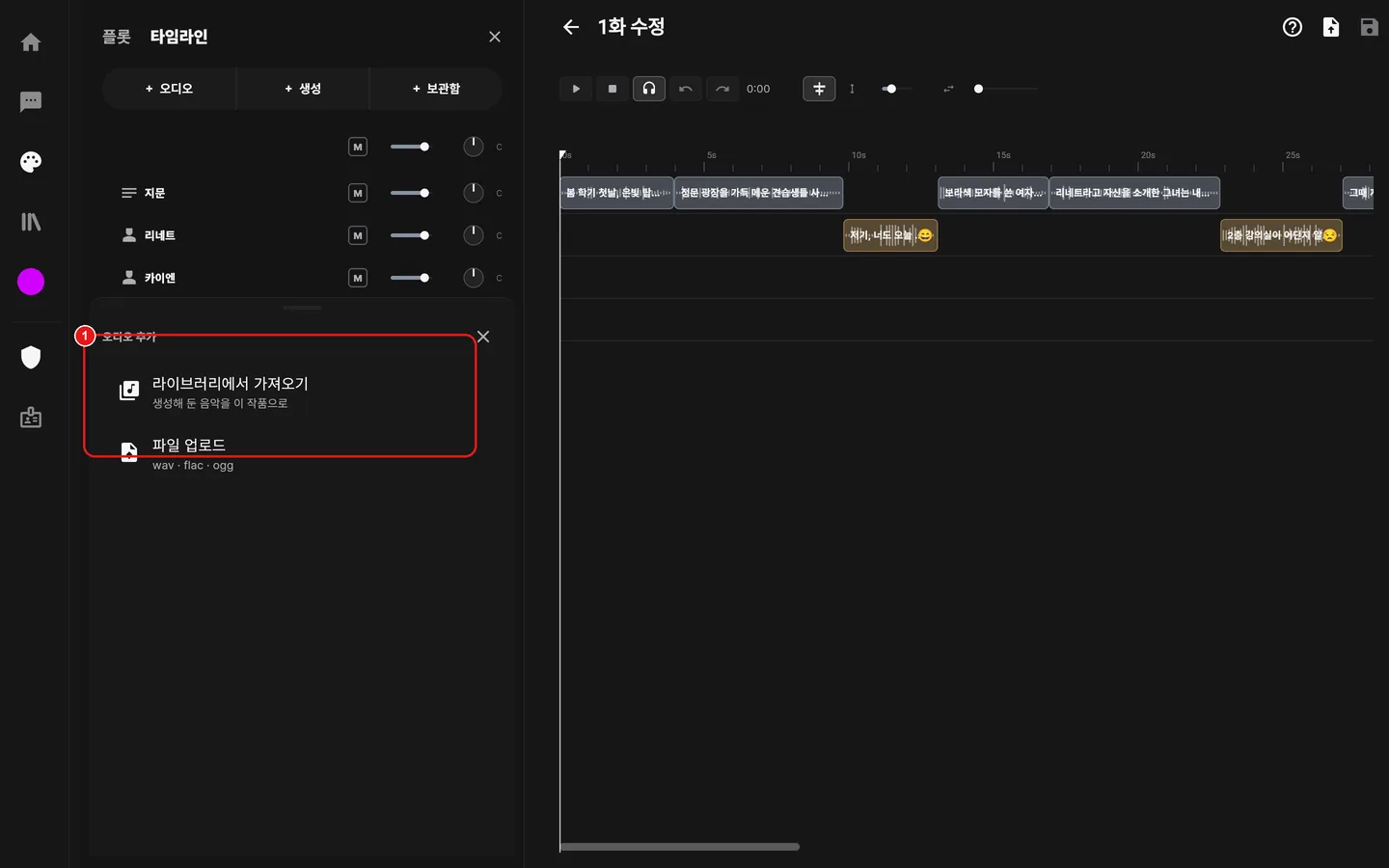Click the 리네트 track pan knob
The width and height of the screenshot is (1389, 868).
(474, 235)
